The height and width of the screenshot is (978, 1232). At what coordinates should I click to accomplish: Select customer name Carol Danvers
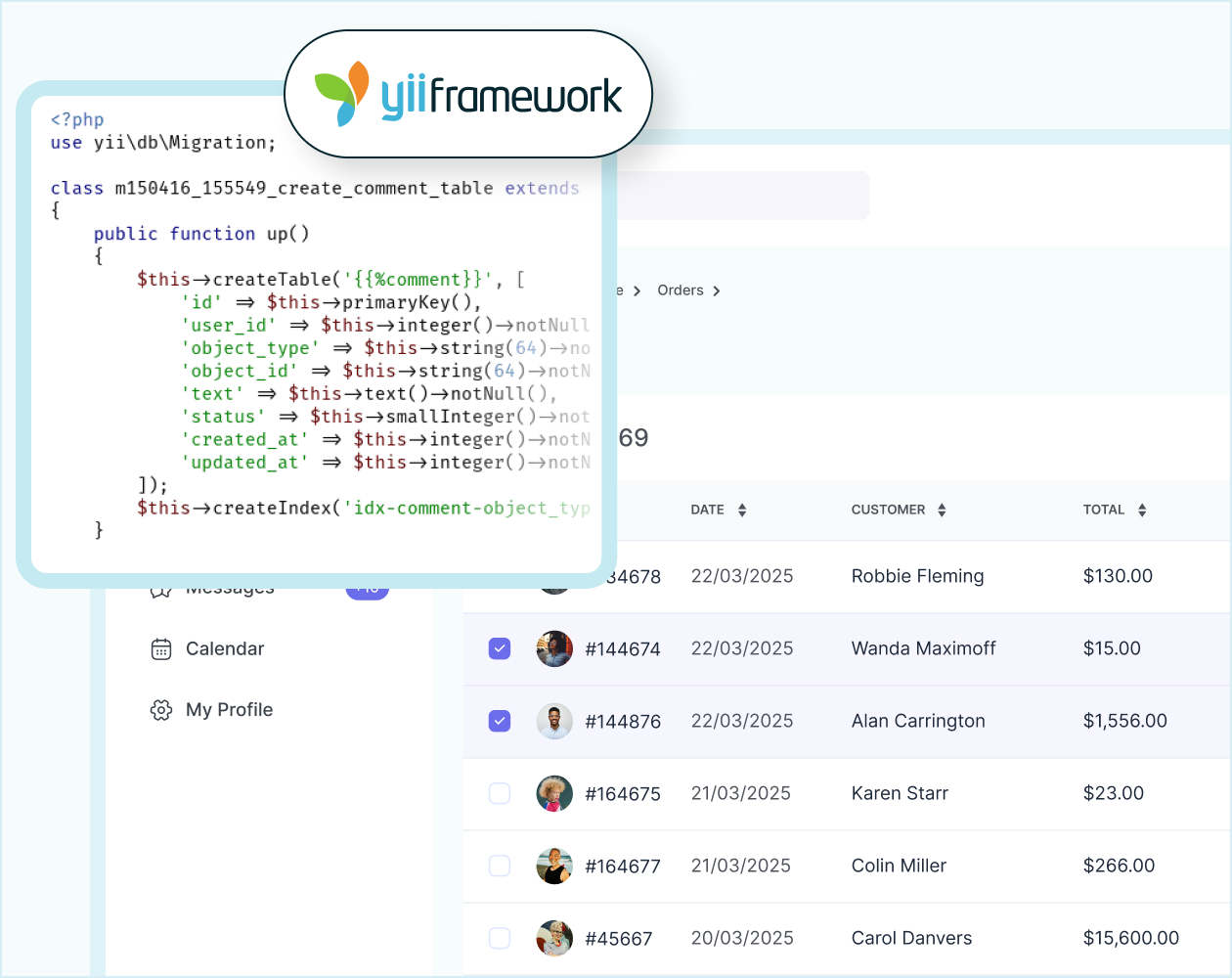pos(911,938)
